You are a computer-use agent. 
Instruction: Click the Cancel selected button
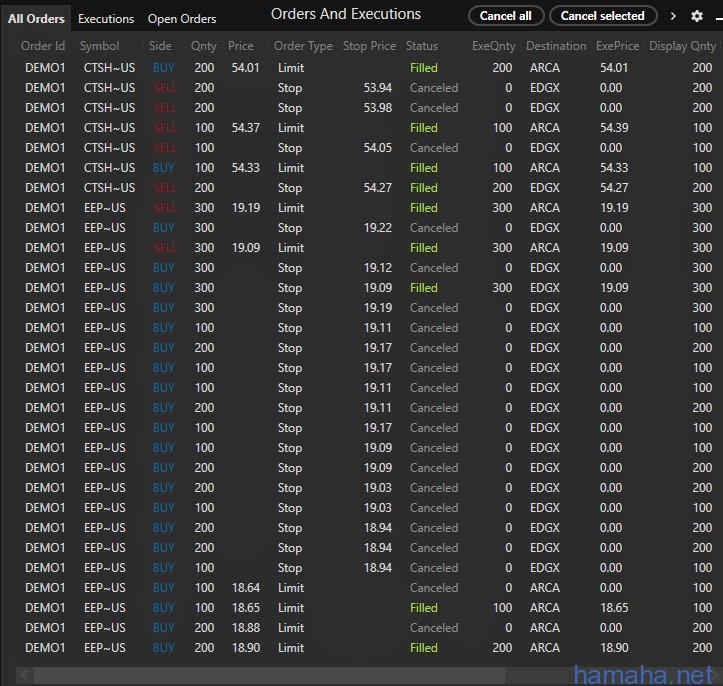(602, 16)
